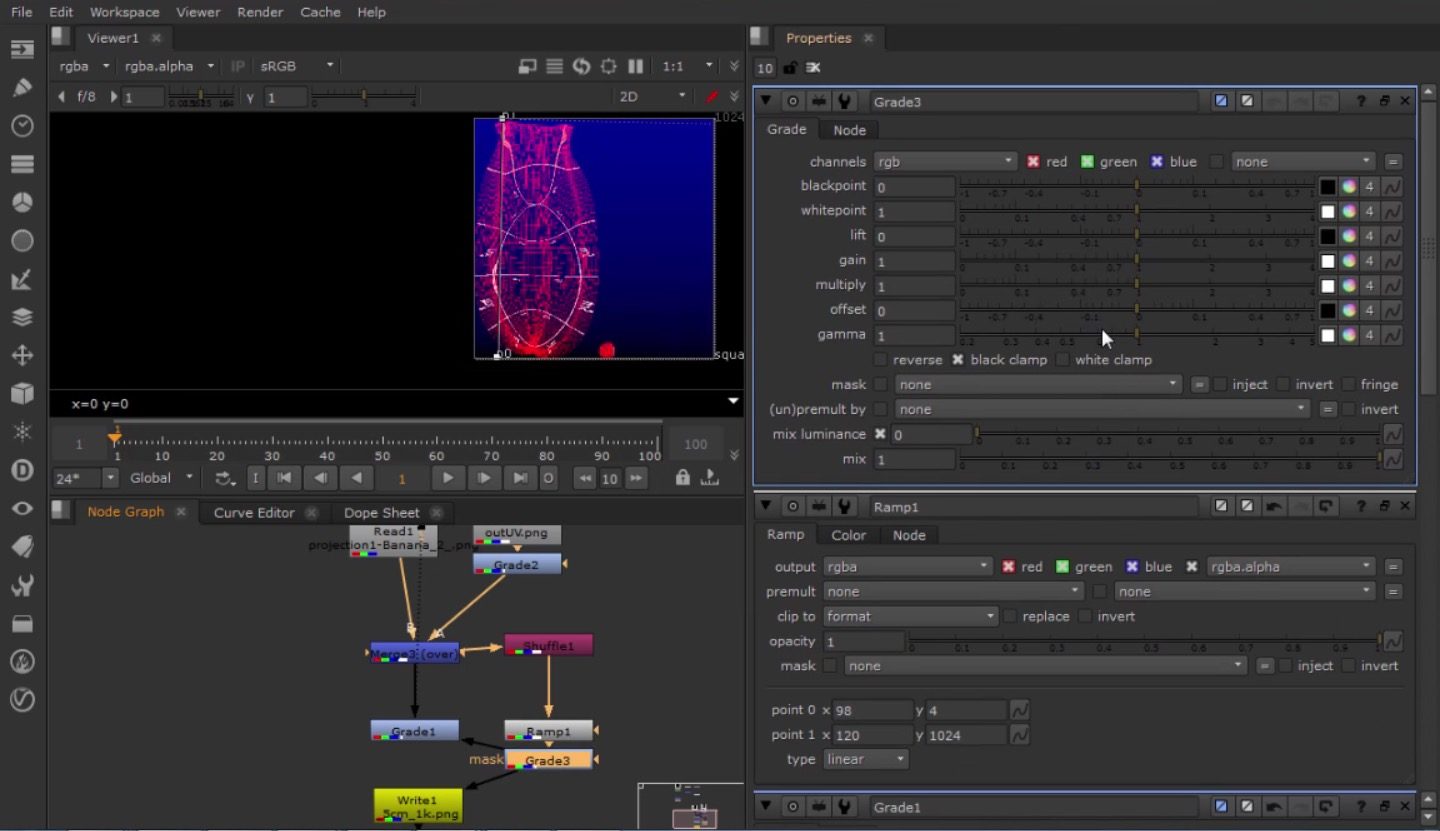
Task: Open the Grade3 mask channel dropdown
Action: [1039, 385]
